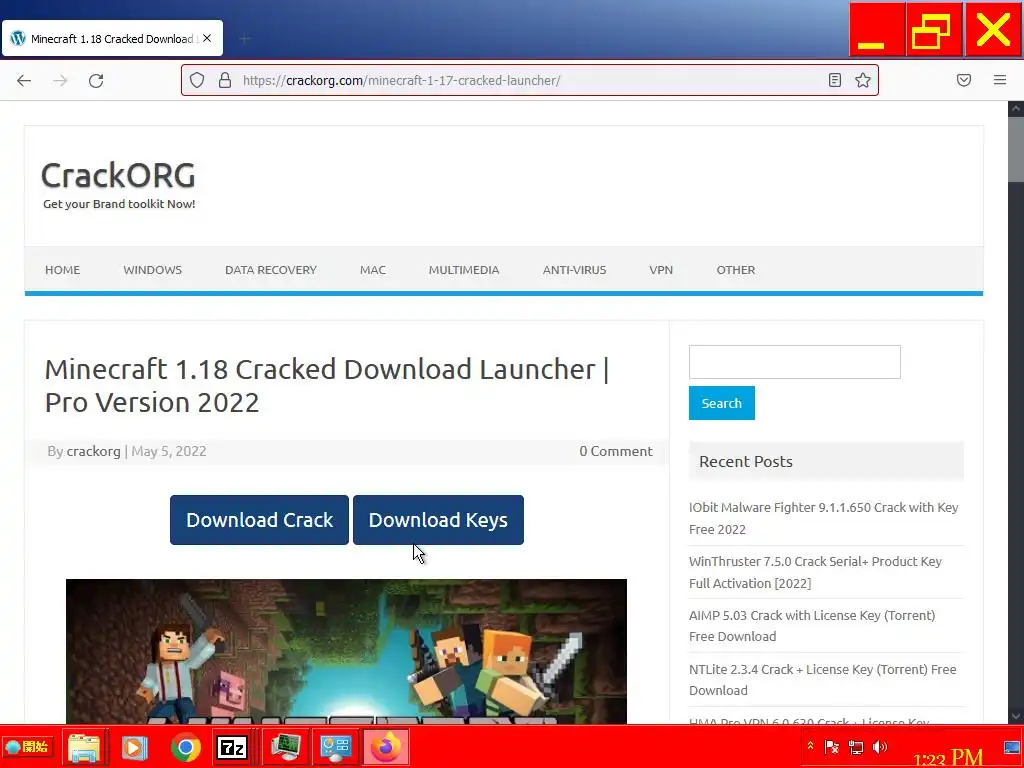Open the shield tracking protection icon
The height and width of the screenshot is (768, 1024).
click(x=197, y=80)
